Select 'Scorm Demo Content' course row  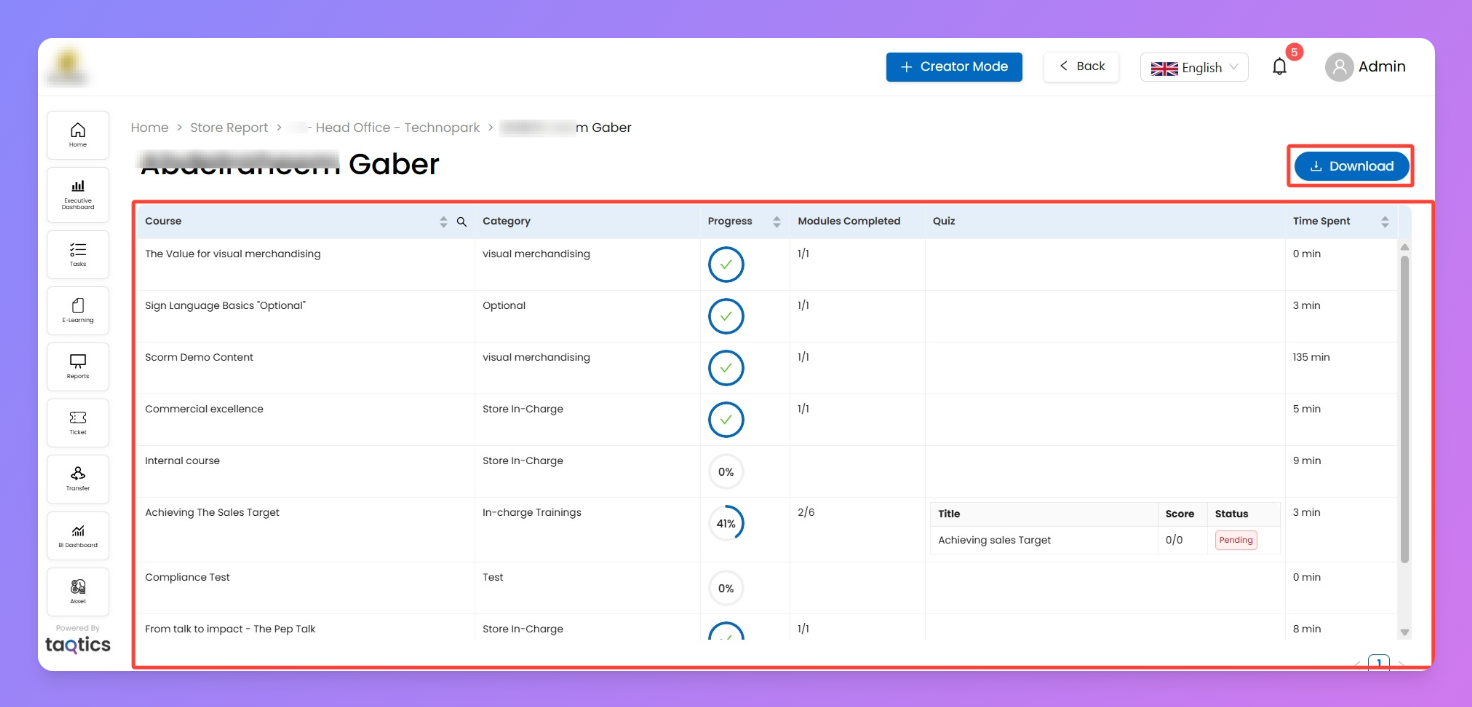coord(199,358)
